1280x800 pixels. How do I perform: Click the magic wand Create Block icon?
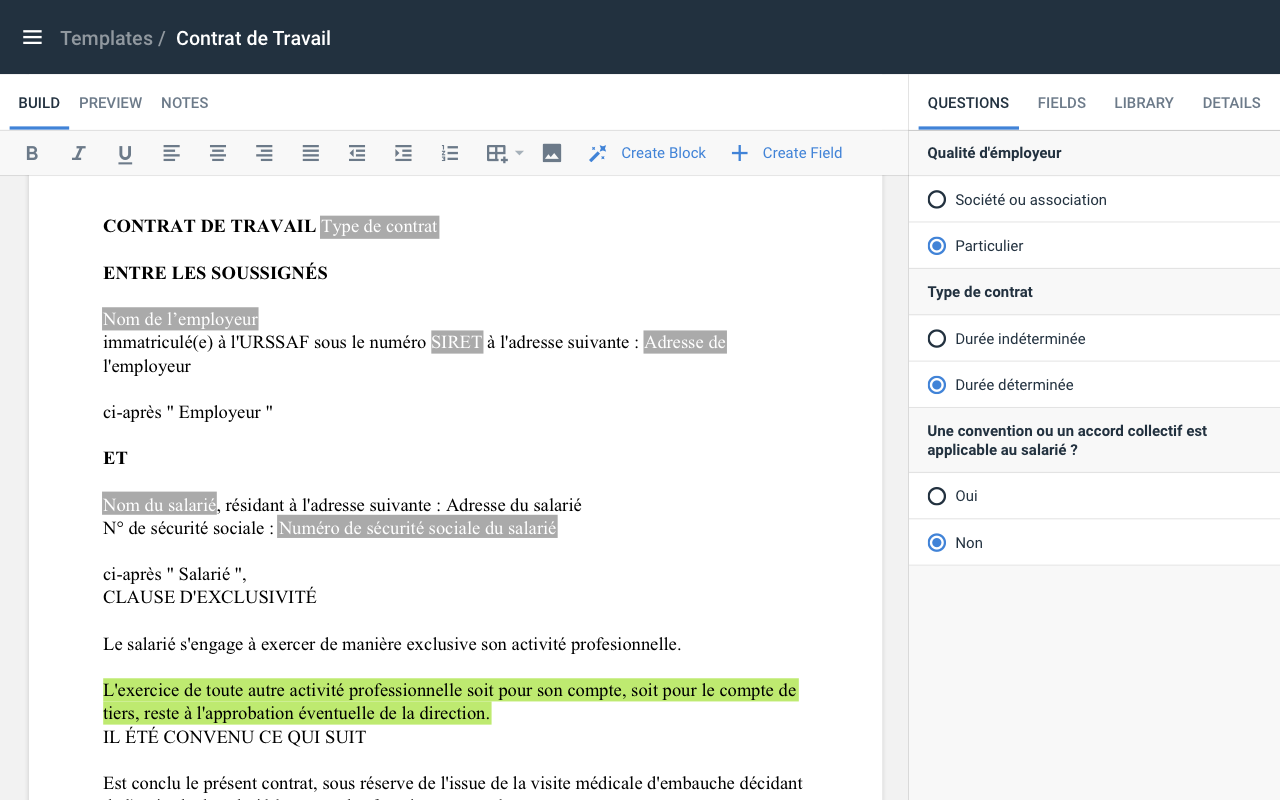pyautogui.click(x=598, y=153)
